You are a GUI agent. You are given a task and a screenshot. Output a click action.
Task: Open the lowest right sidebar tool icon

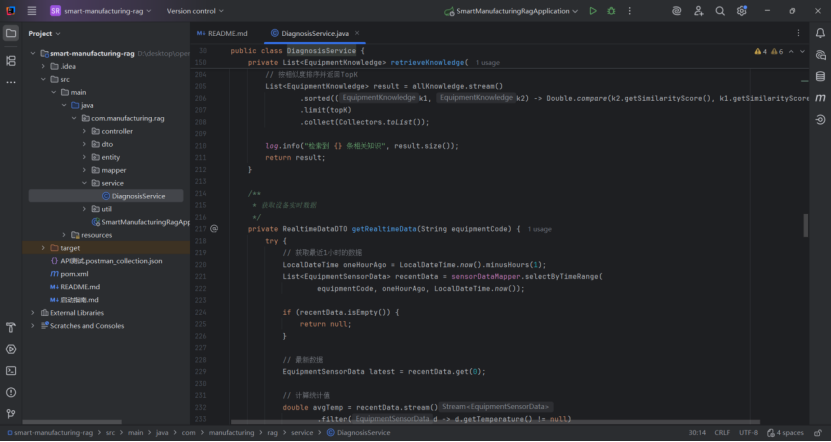click(x=820, y=120)
